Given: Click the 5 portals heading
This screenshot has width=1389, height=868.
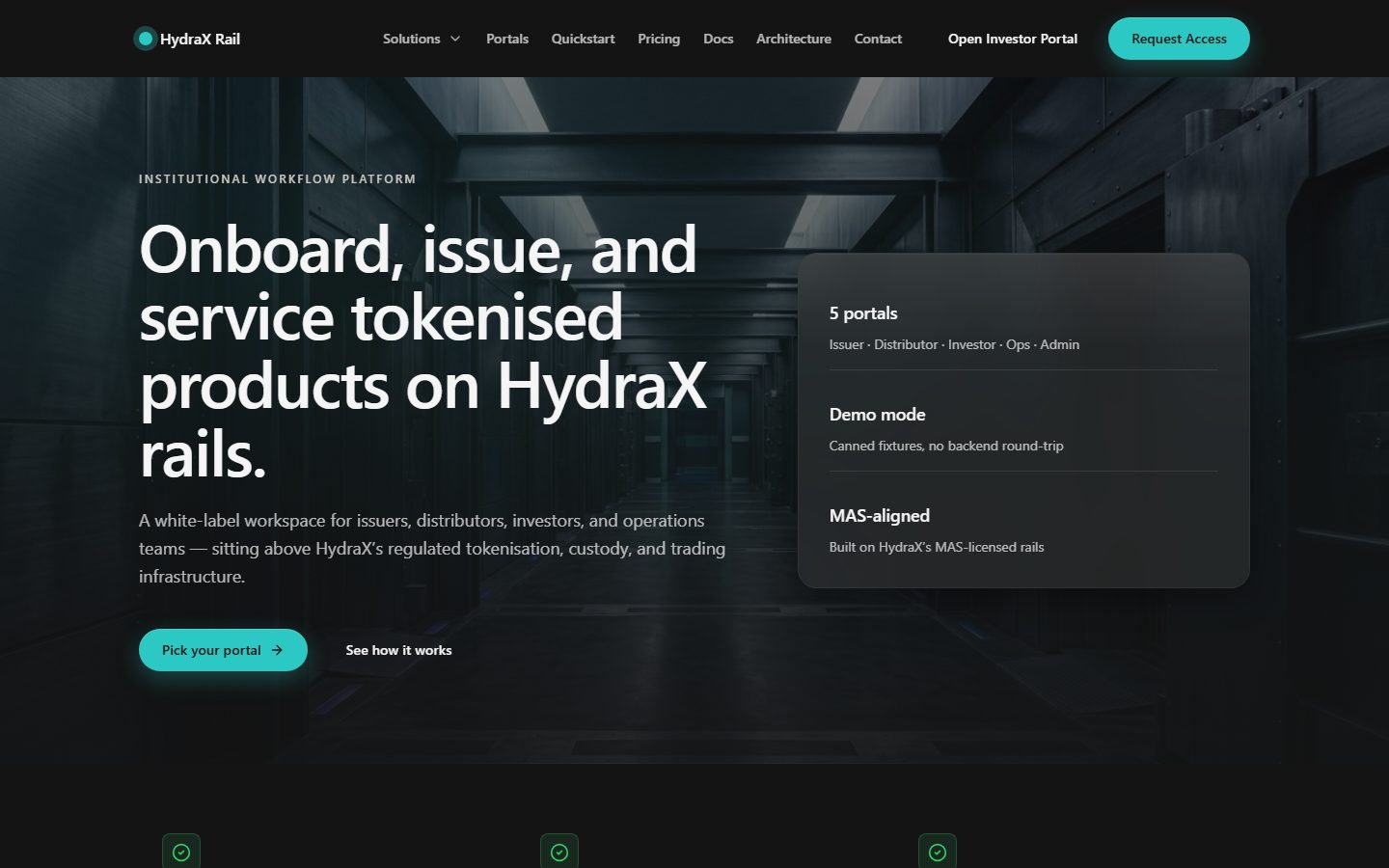Looking at the screenshot, I should (863, 313).
